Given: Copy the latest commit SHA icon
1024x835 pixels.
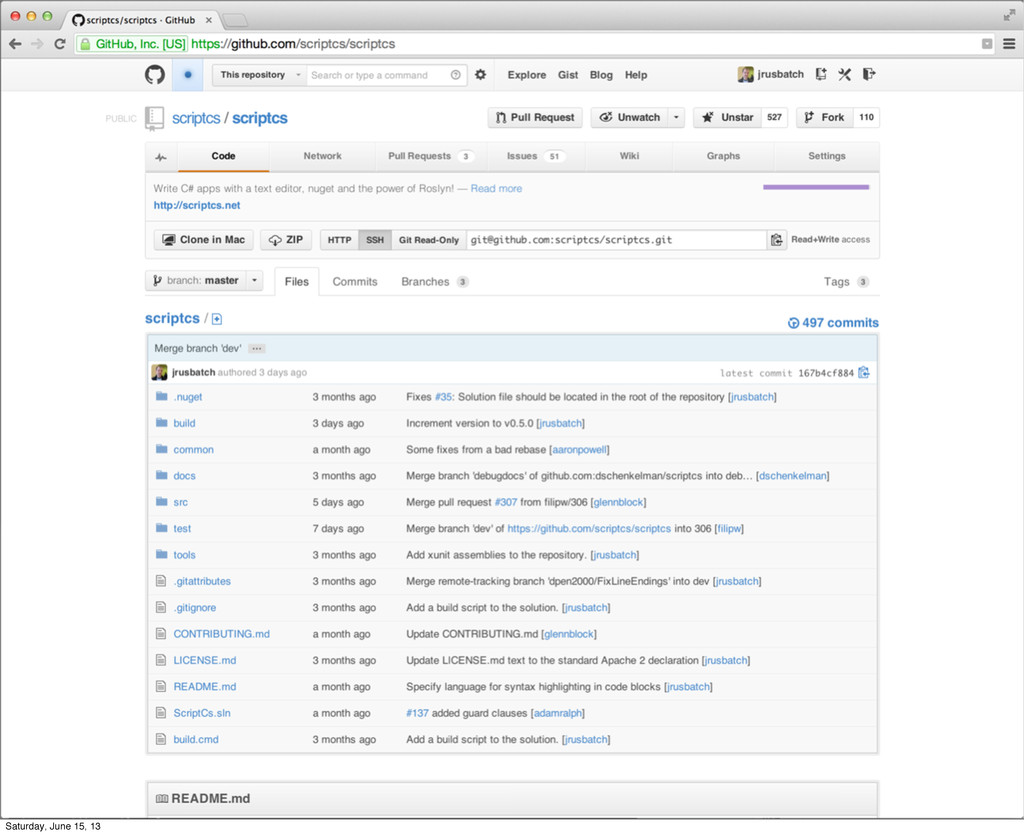Looking at the screenshot, I should [x=863, y=373].
